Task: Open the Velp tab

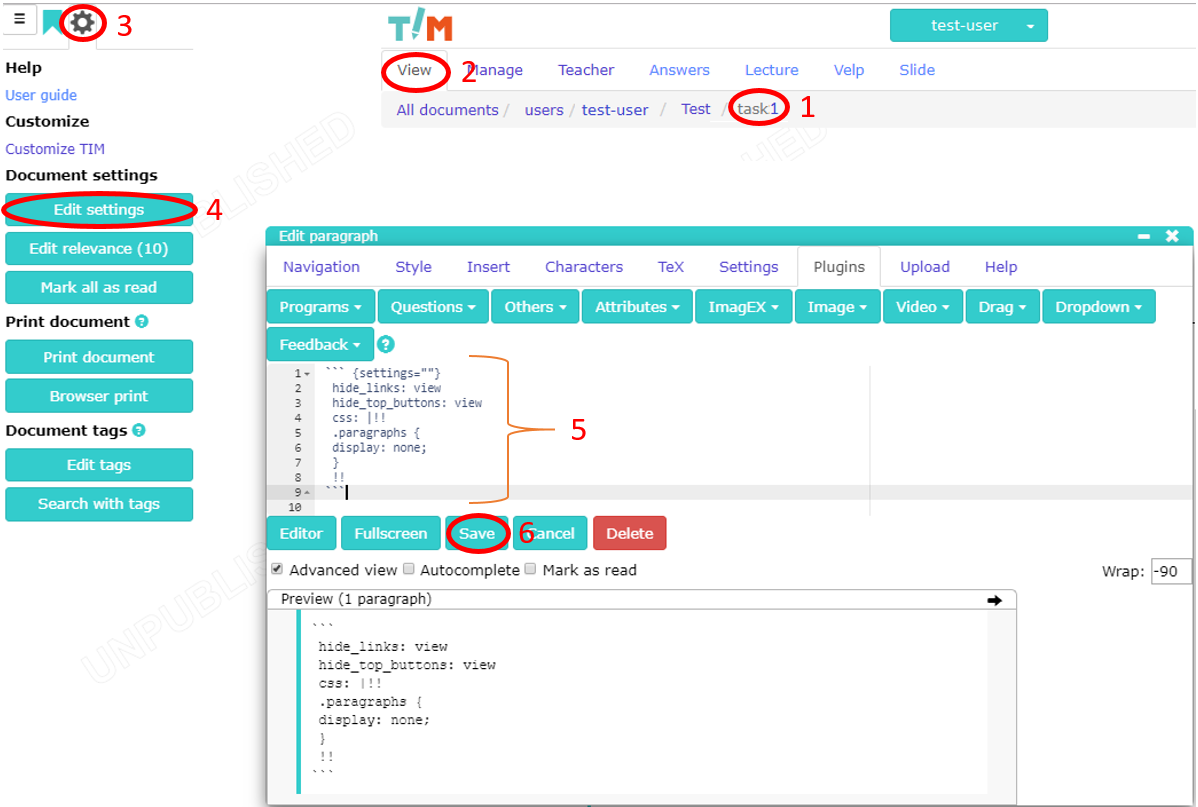Action: (x=848, y=70)
